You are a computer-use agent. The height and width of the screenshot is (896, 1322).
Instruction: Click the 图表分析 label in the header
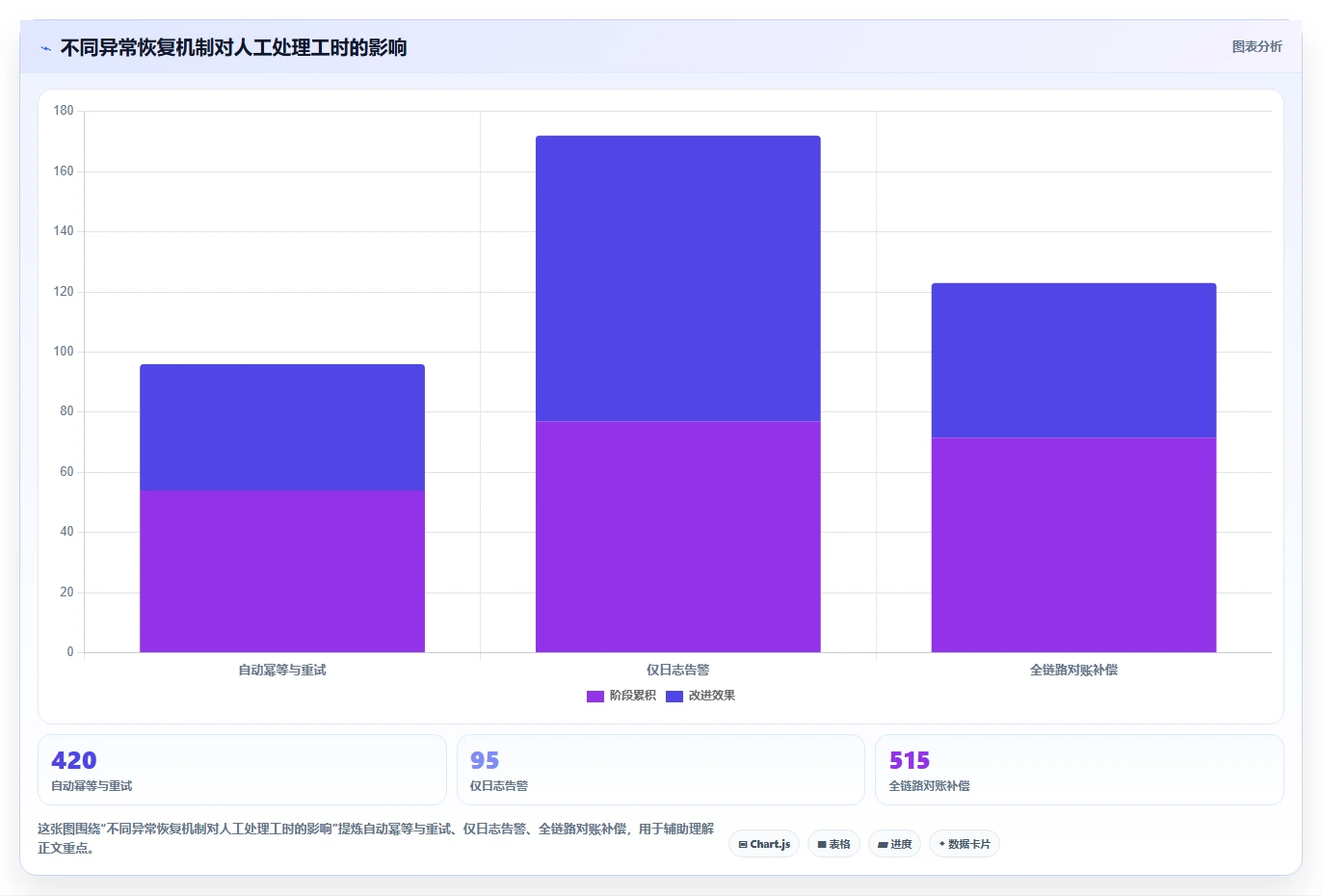(x=1256, y=46)
